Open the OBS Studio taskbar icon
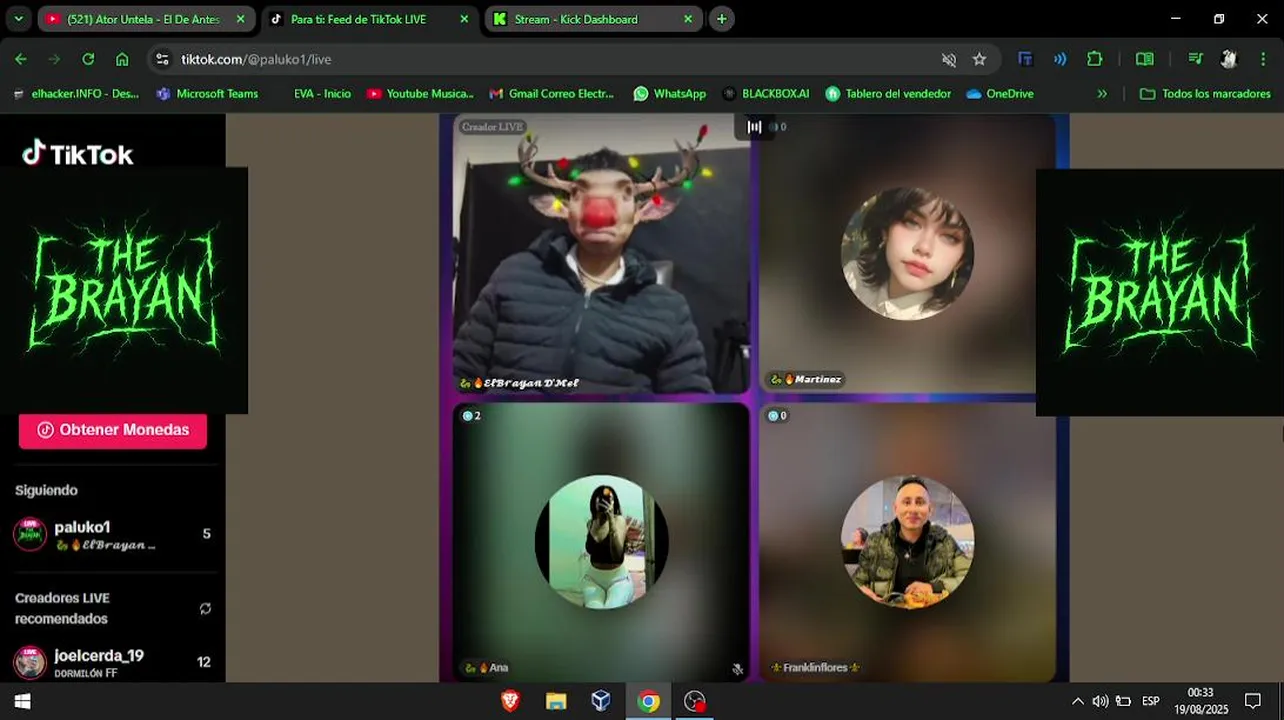 [695, 701]
